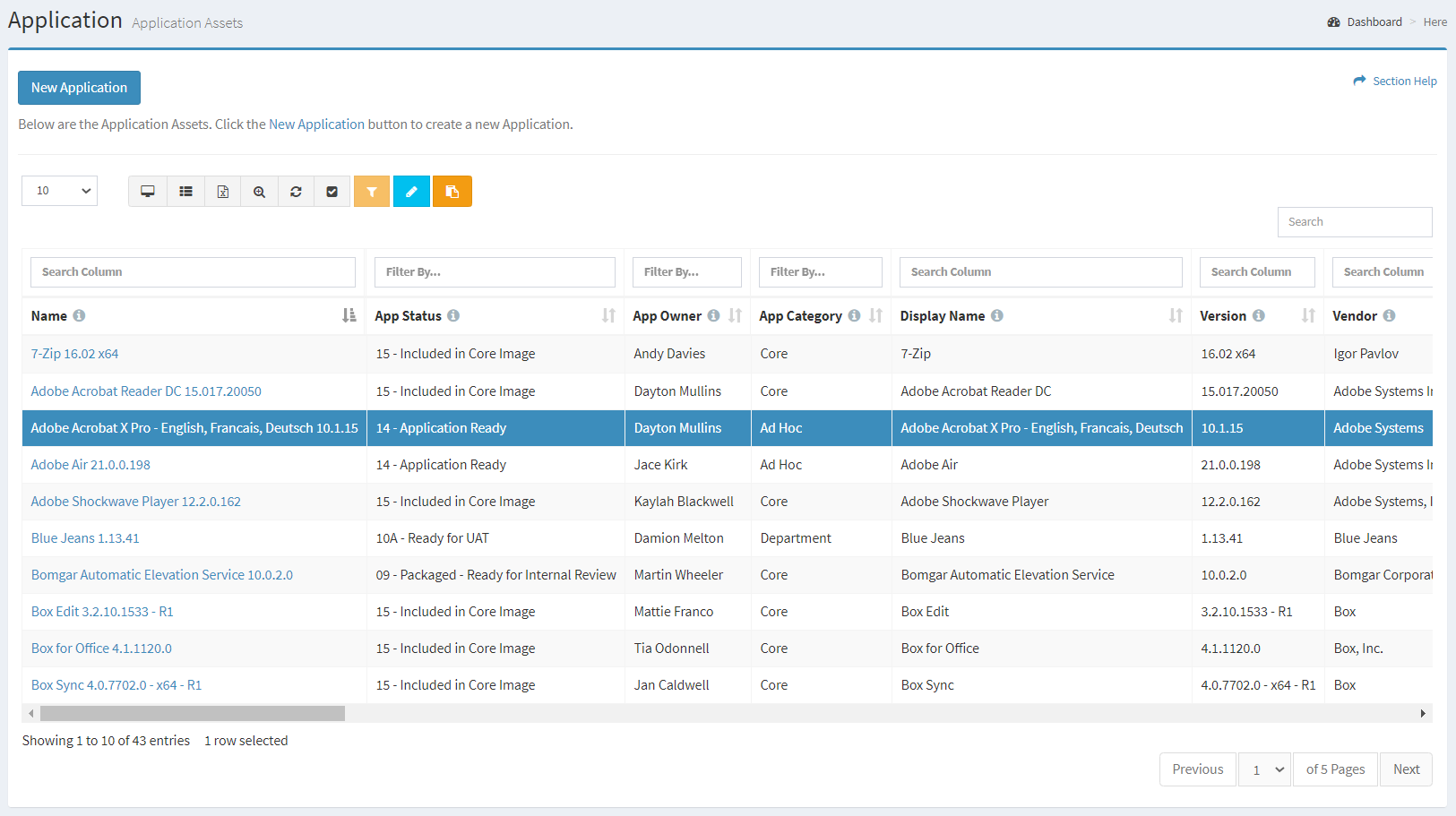This screenshot has width=1456, height=816.
Task: Click the orange filter funnel icon
Action: tap(372, 192)
